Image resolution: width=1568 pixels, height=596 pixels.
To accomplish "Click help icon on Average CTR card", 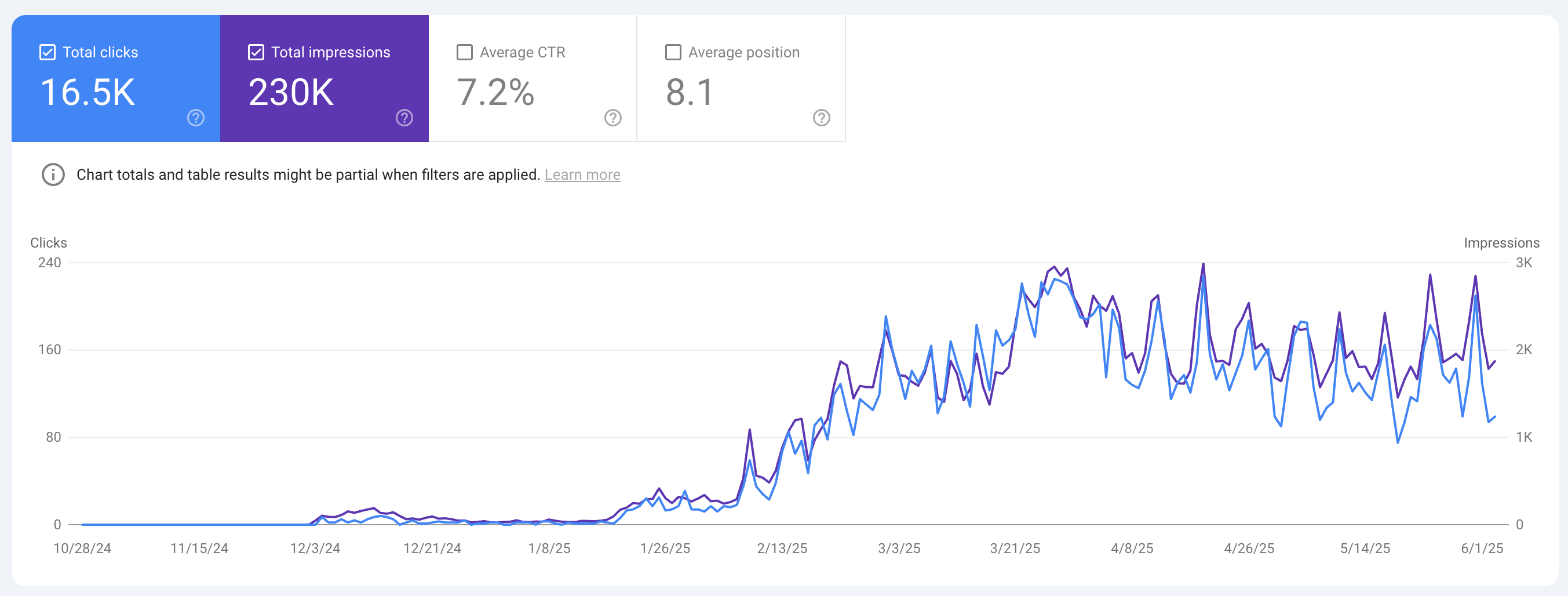I will 612,118.
